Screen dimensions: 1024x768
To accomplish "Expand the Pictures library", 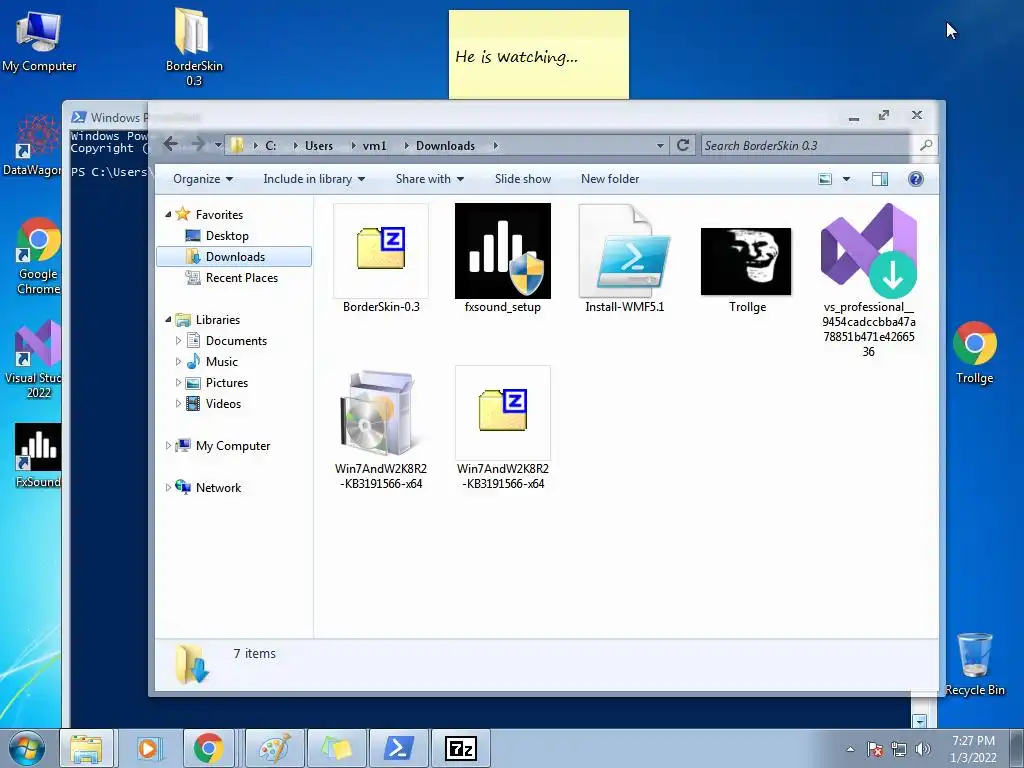I will click(x=178, y=382).
